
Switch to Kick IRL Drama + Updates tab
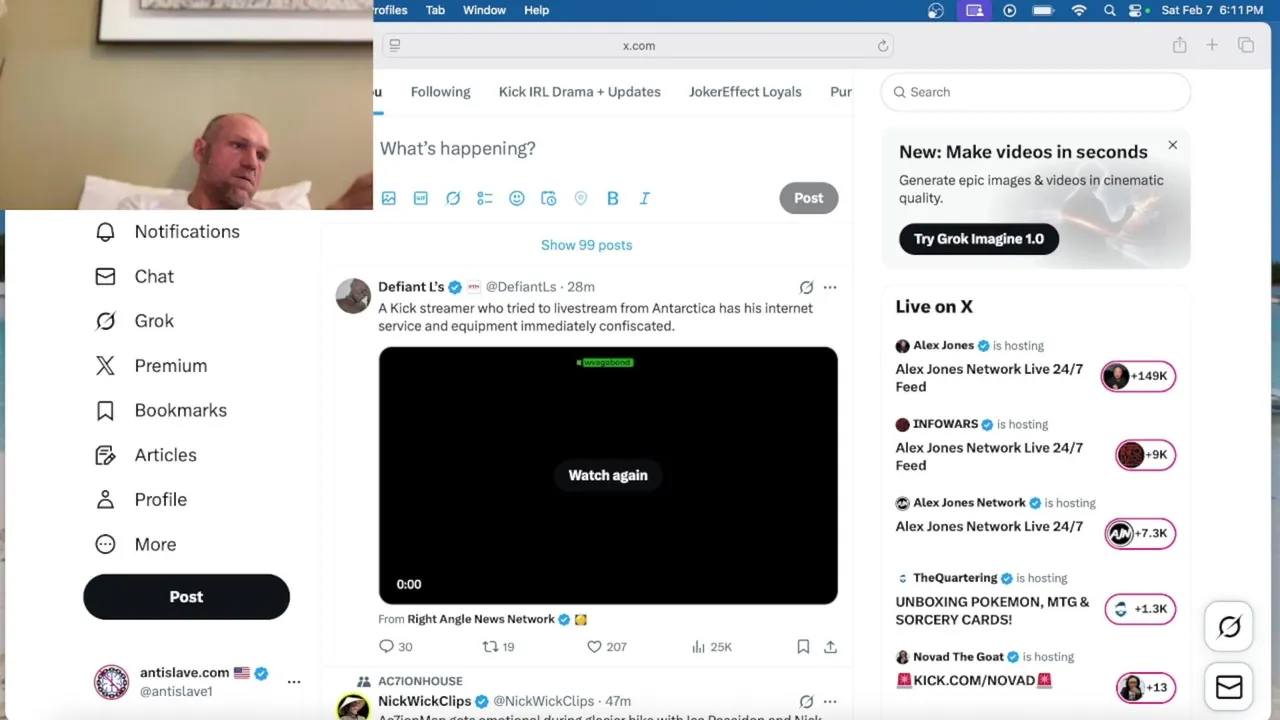pyautogui.click(x=580, y=91)
